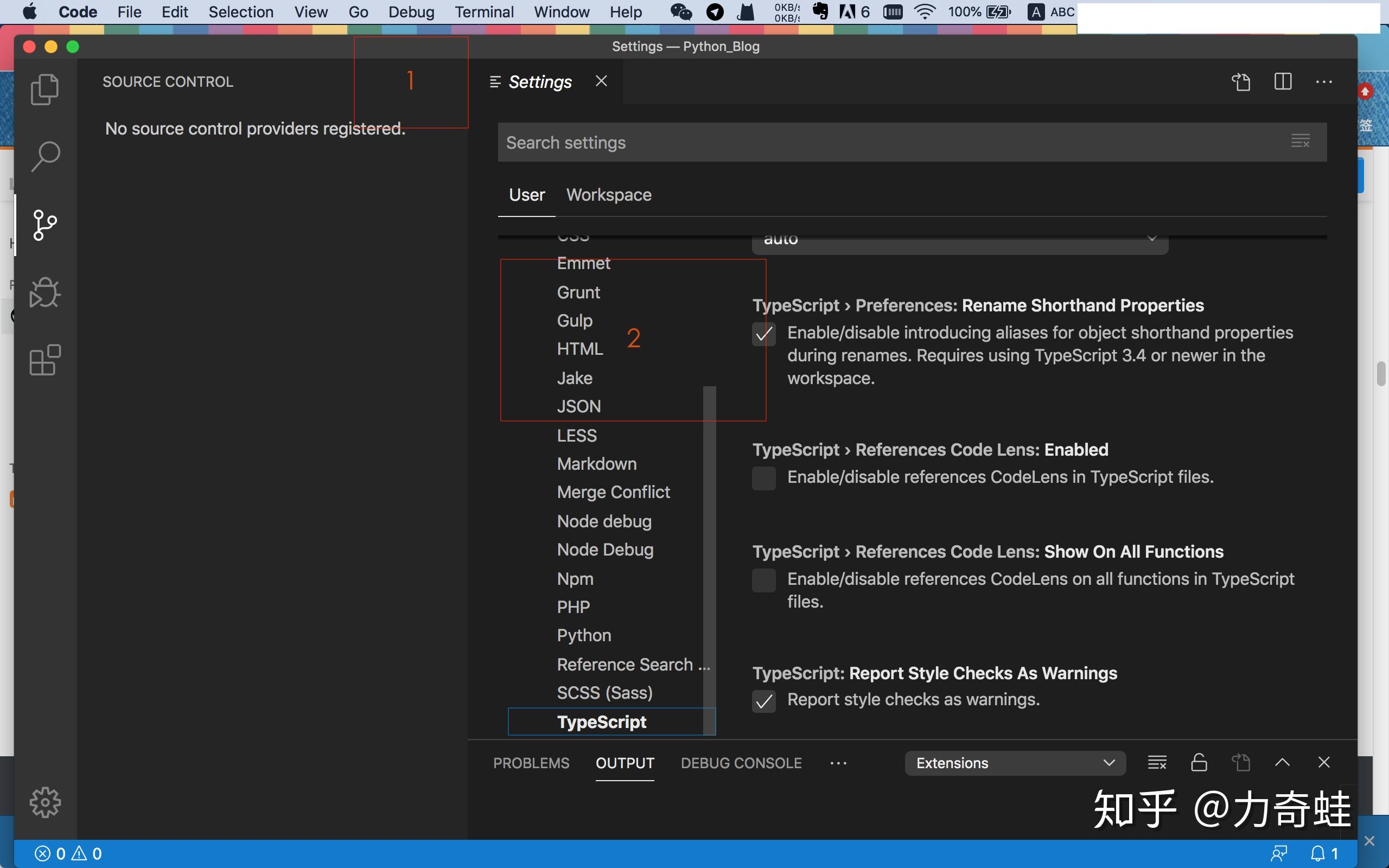Open the Explorer view in activity bar
Image resolution: width=1389 pixels, height=868 pixels.
pos(45,89)
